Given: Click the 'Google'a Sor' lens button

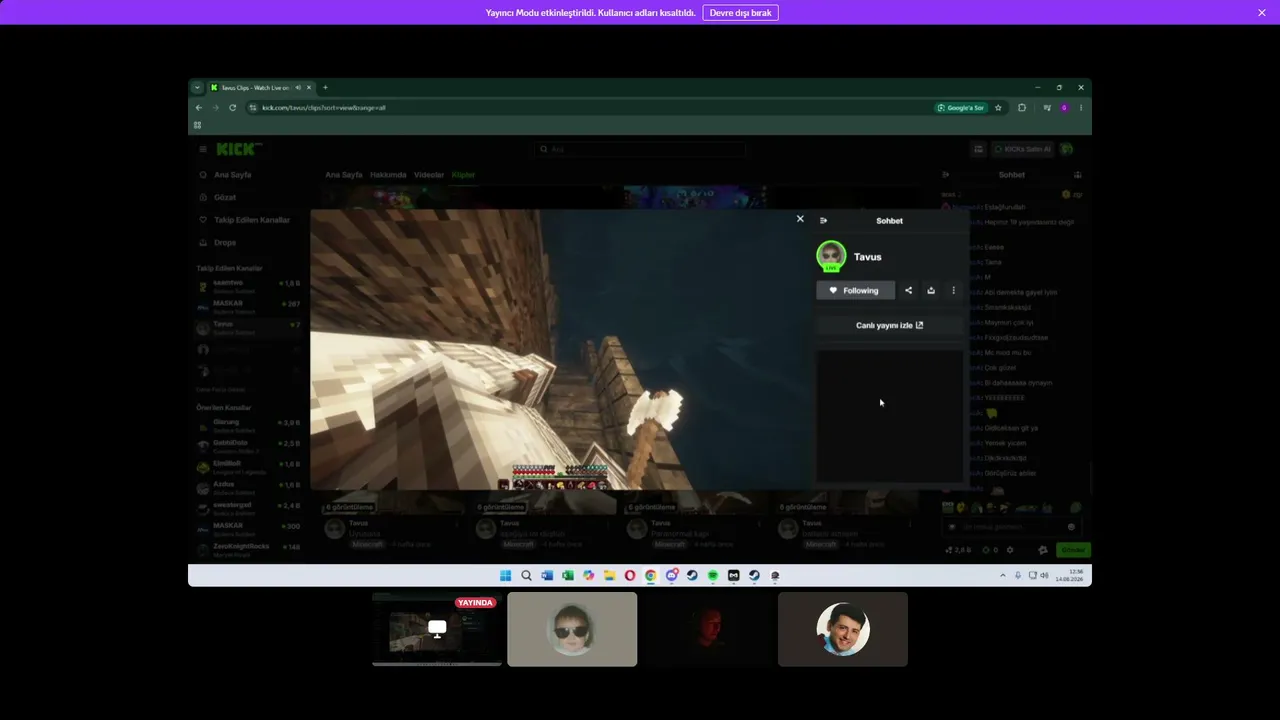Looking at the screenshot, I should point(961,108).
